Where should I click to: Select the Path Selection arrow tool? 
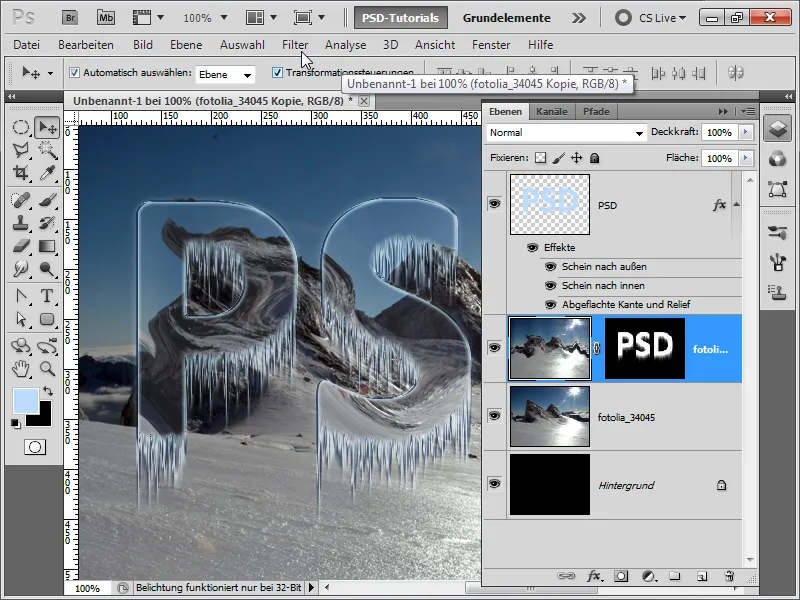20,319
